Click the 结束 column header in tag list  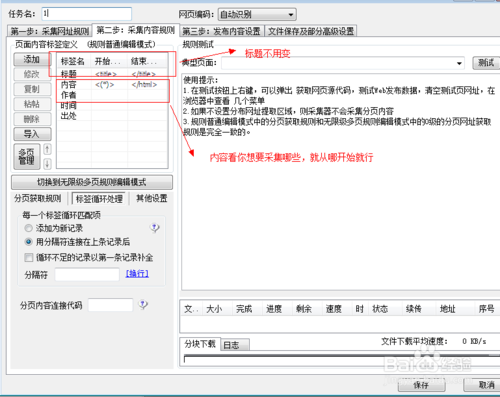147,61
